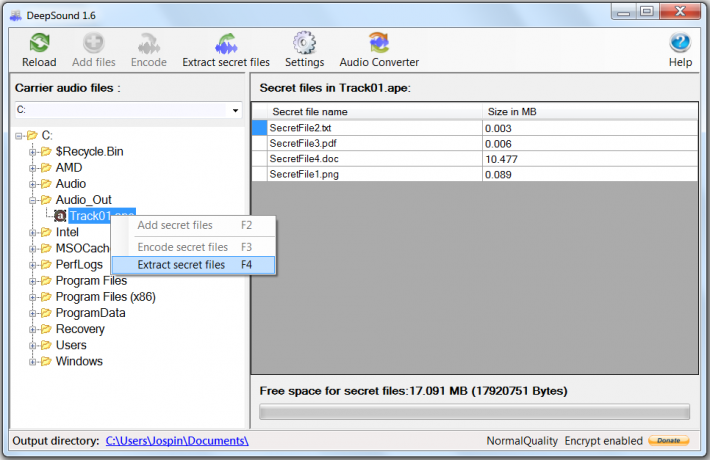710x460 pixels.
Task: Expand the $Recycle.Bin tree node
Action: pyautogui.click(x=33, y=152)
